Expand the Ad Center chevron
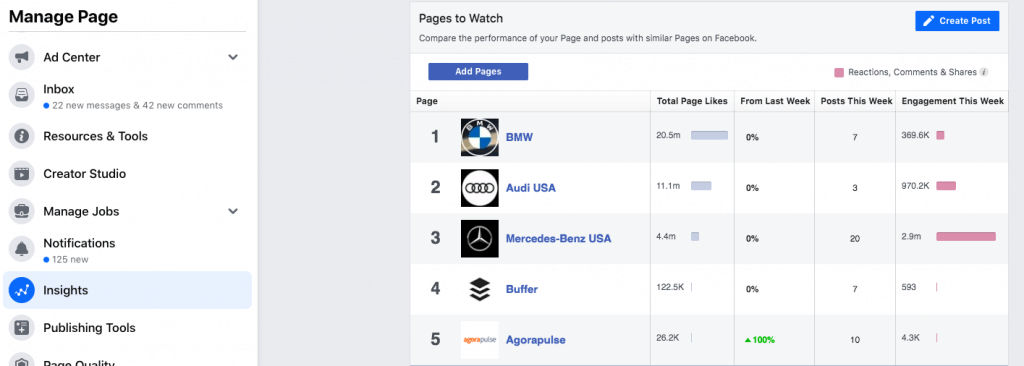 233,58
